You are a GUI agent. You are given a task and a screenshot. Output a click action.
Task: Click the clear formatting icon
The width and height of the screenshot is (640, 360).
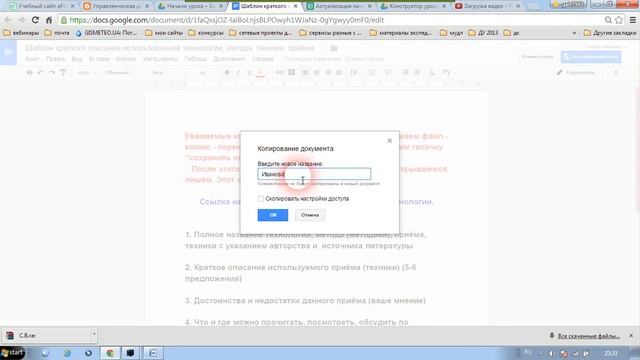pyautogui.click(x=432, y=73)
